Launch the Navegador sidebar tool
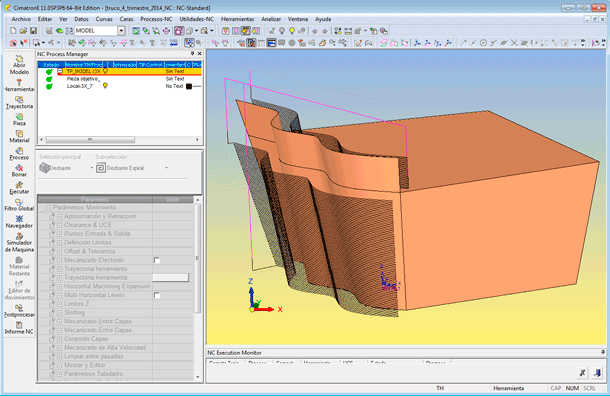610x396 pixels. [x=19, y=222]
